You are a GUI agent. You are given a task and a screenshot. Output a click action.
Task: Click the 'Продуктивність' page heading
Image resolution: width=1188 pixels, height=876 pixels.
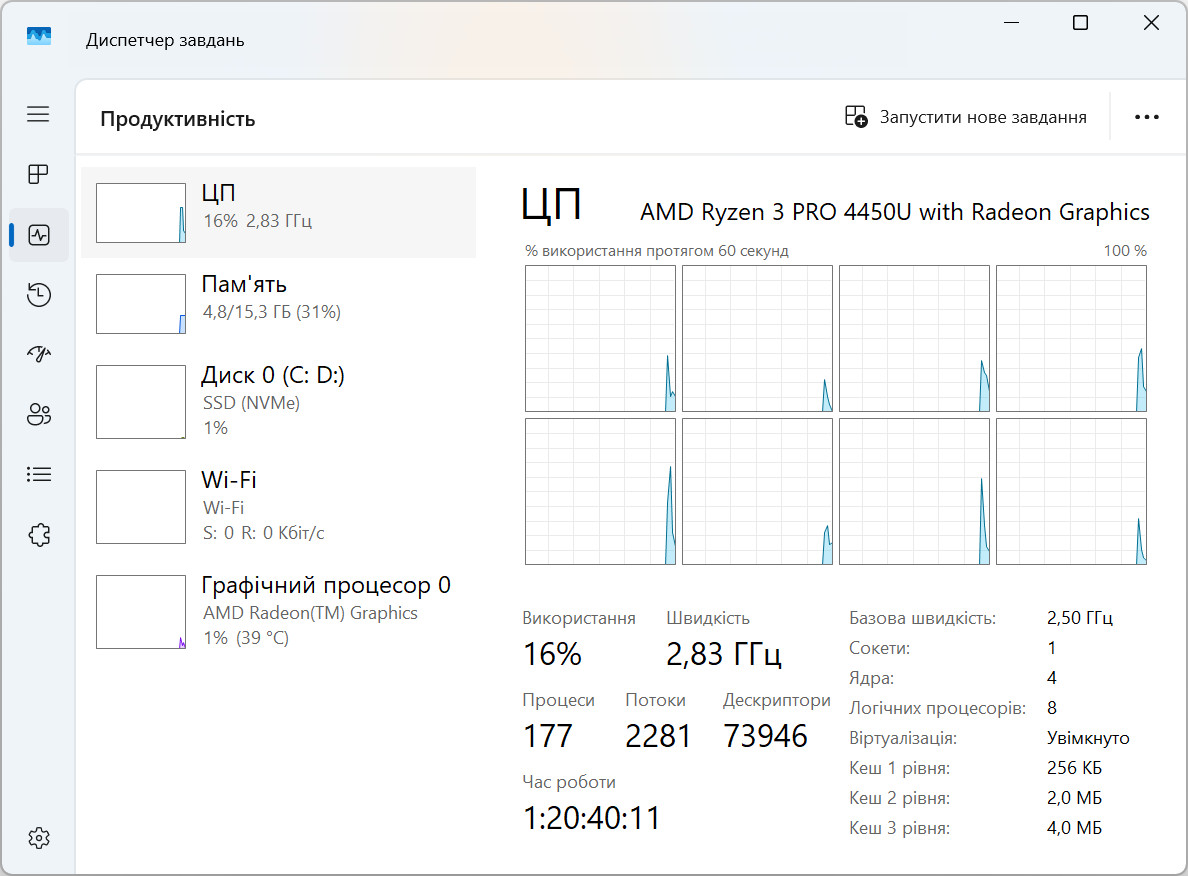click(x=178, y=119)
